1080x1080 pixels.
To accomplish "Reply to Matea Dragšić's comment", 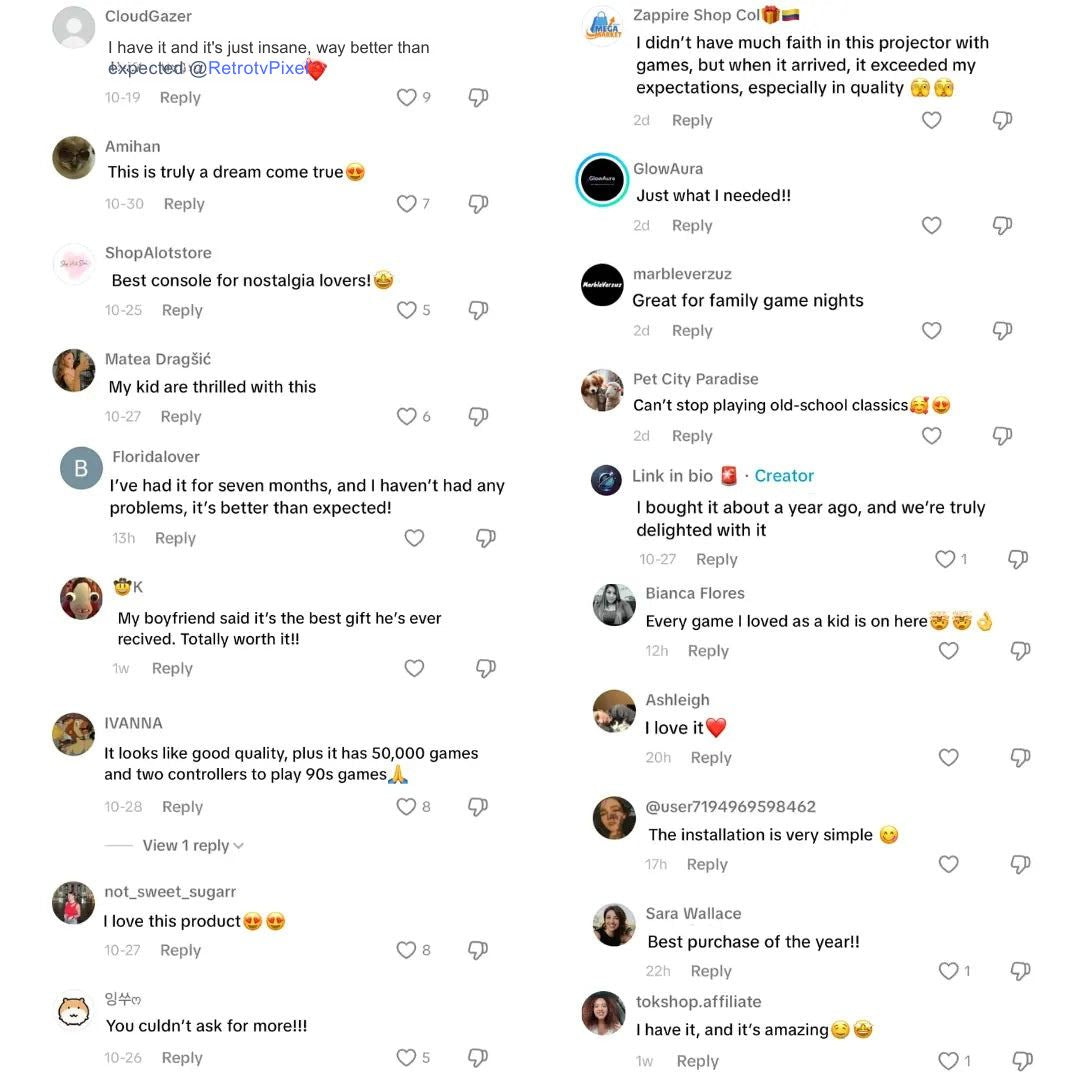I will [181, 417].
